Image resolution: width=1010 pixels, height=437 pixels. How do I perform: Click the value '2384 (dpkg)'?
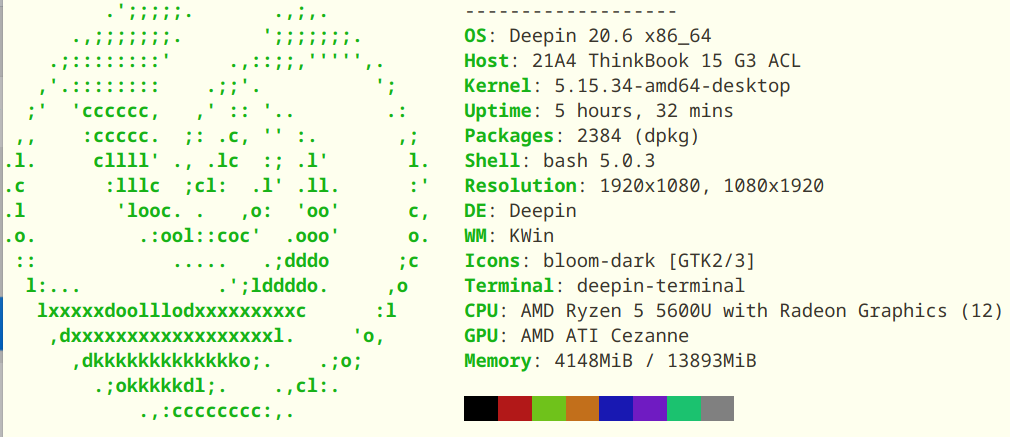638,136
